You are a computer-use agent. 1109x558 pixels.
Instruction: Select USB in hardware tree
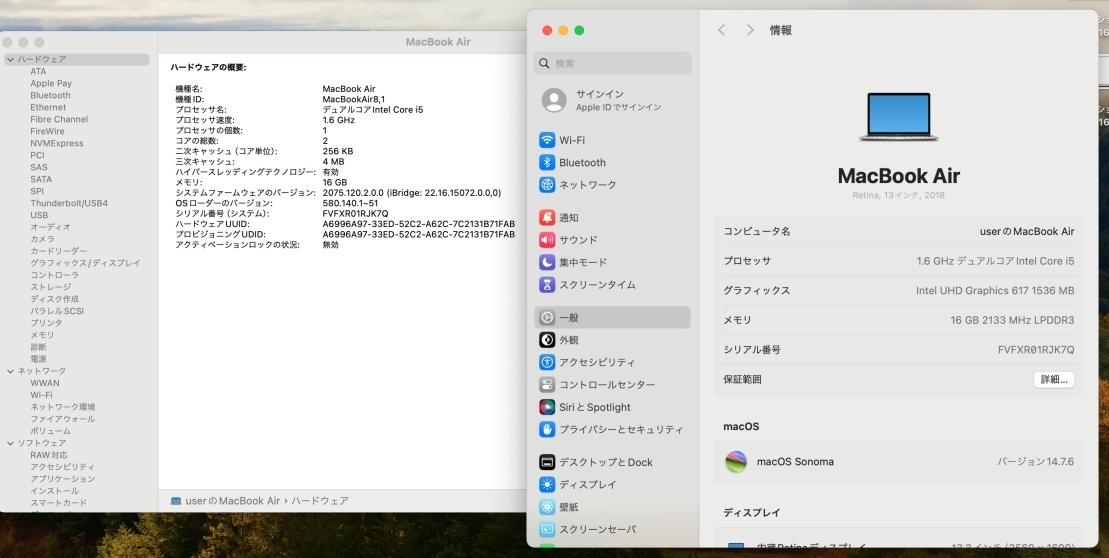pyautogui.click(x=39, y=215)
